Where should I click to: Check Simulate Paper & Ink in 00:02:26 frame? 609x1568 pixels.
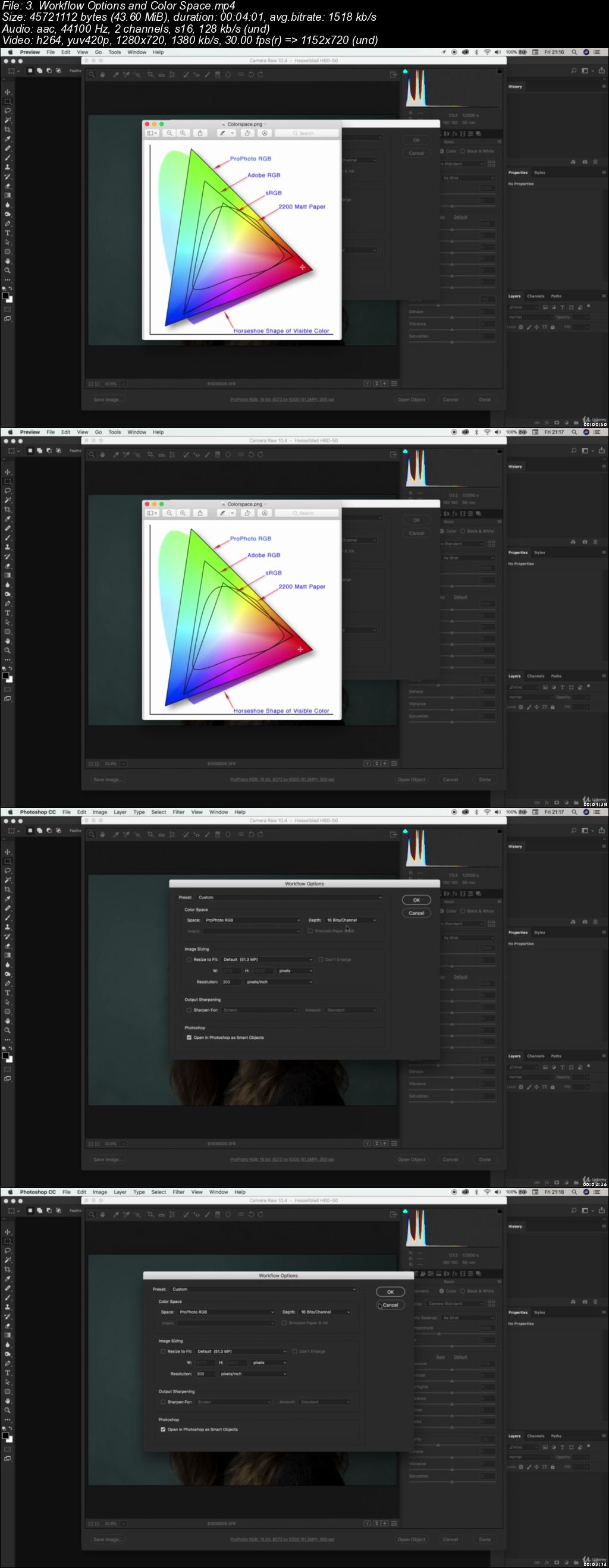click(310, 931)
